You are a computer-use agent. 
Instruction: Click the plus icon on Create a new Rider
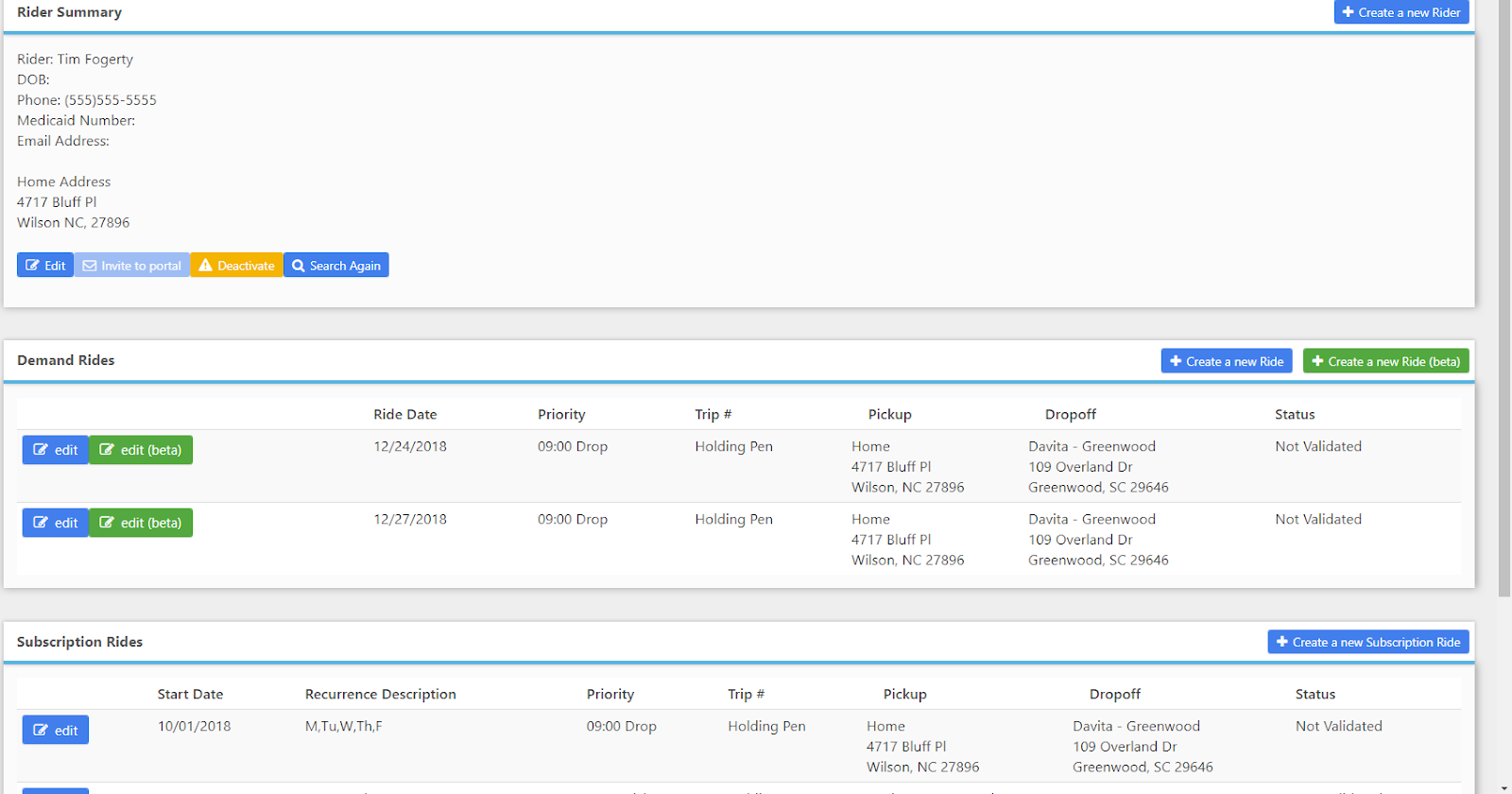click(x=1349, y=12)
